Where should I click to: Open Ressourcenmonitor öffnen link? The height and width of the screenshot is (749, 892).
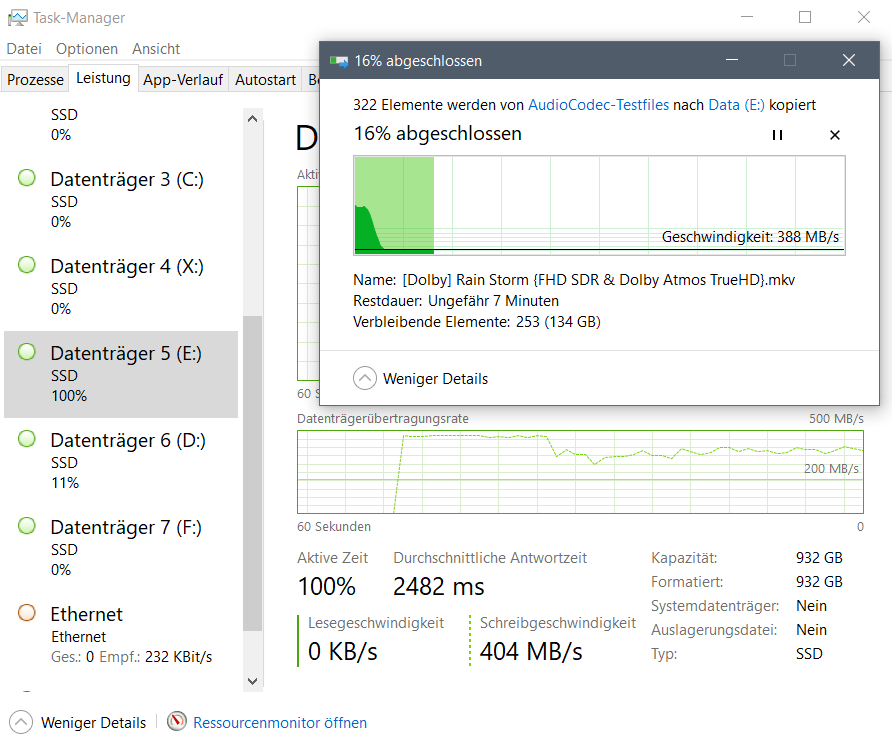pyautogui.click(x=280, y=723)
